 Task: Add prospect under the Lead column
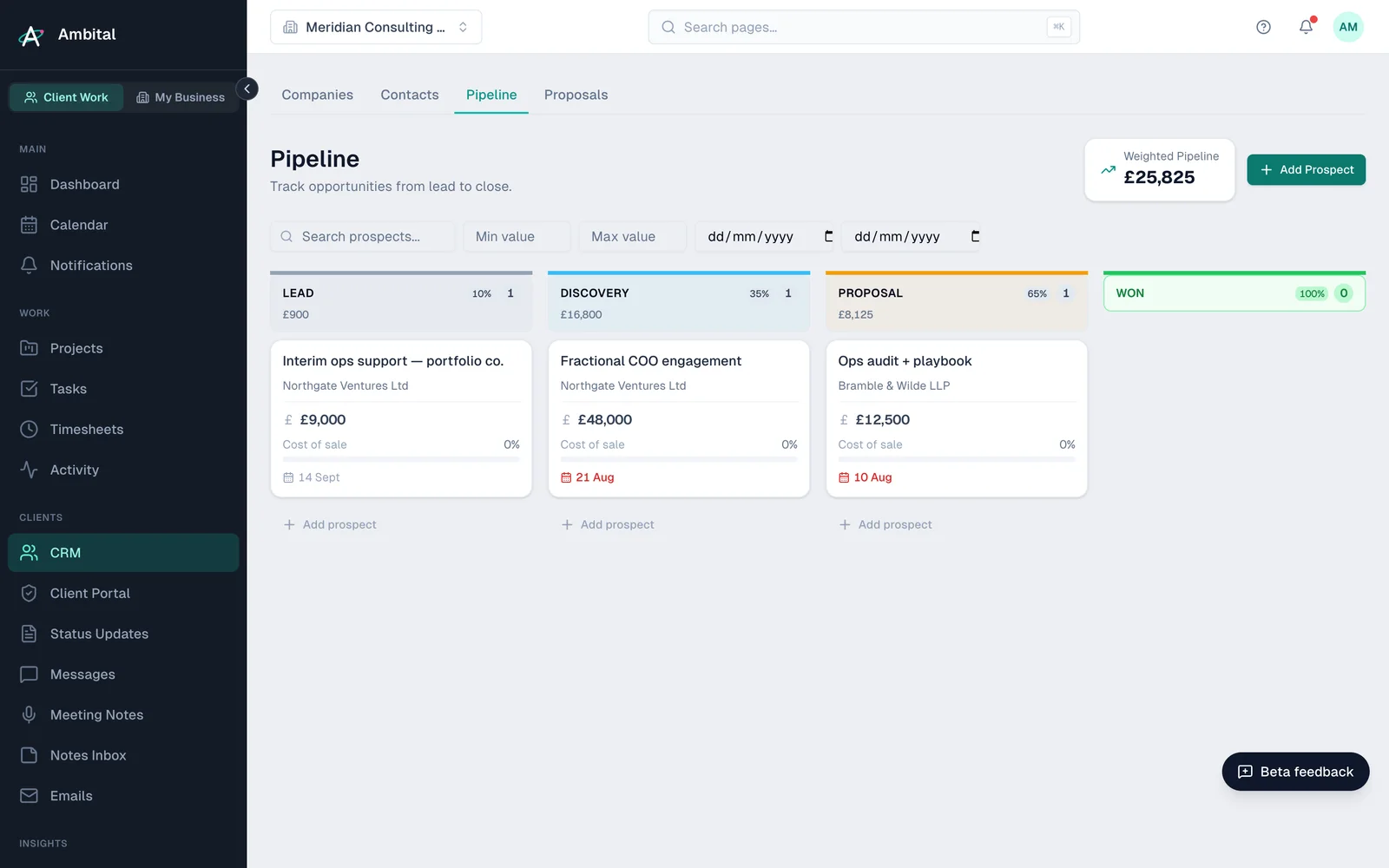pyautogui.click(x=330, y=525)
